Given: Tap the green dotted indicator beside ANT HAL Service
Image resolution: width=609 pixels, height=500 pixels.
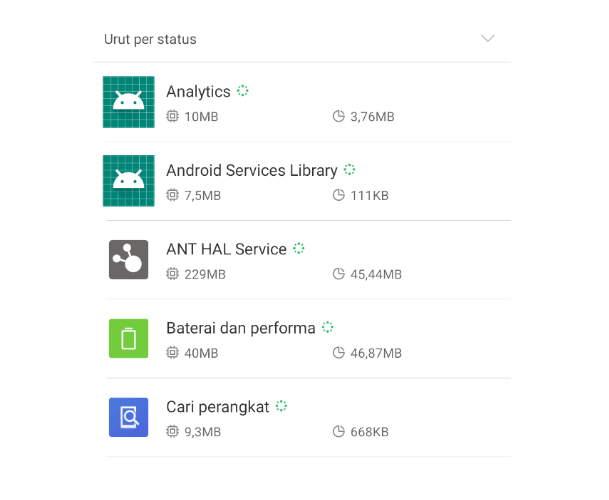Looking at the screenshot, I should click(x=299, y=248).
